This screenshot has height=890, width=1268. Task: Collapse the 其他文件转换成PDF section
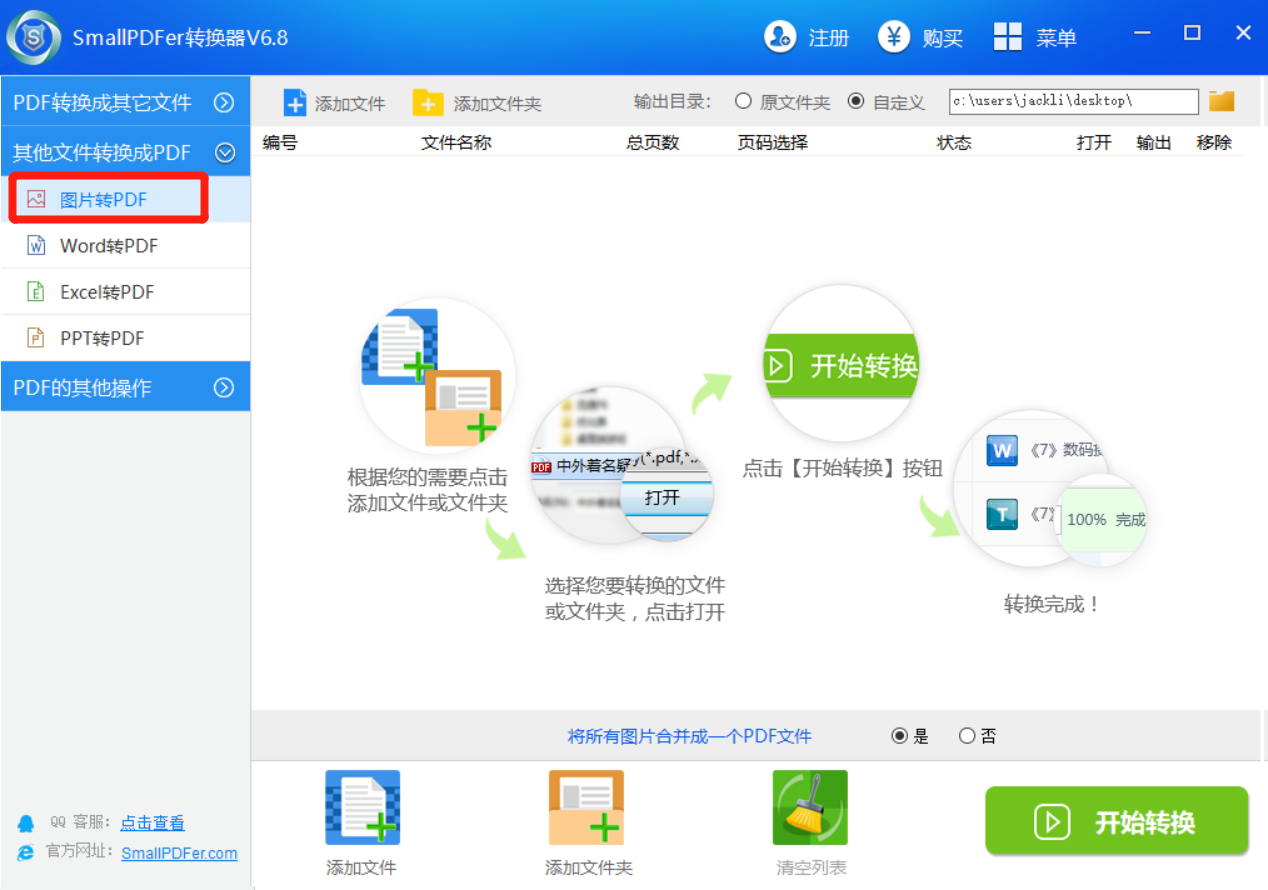125,152
